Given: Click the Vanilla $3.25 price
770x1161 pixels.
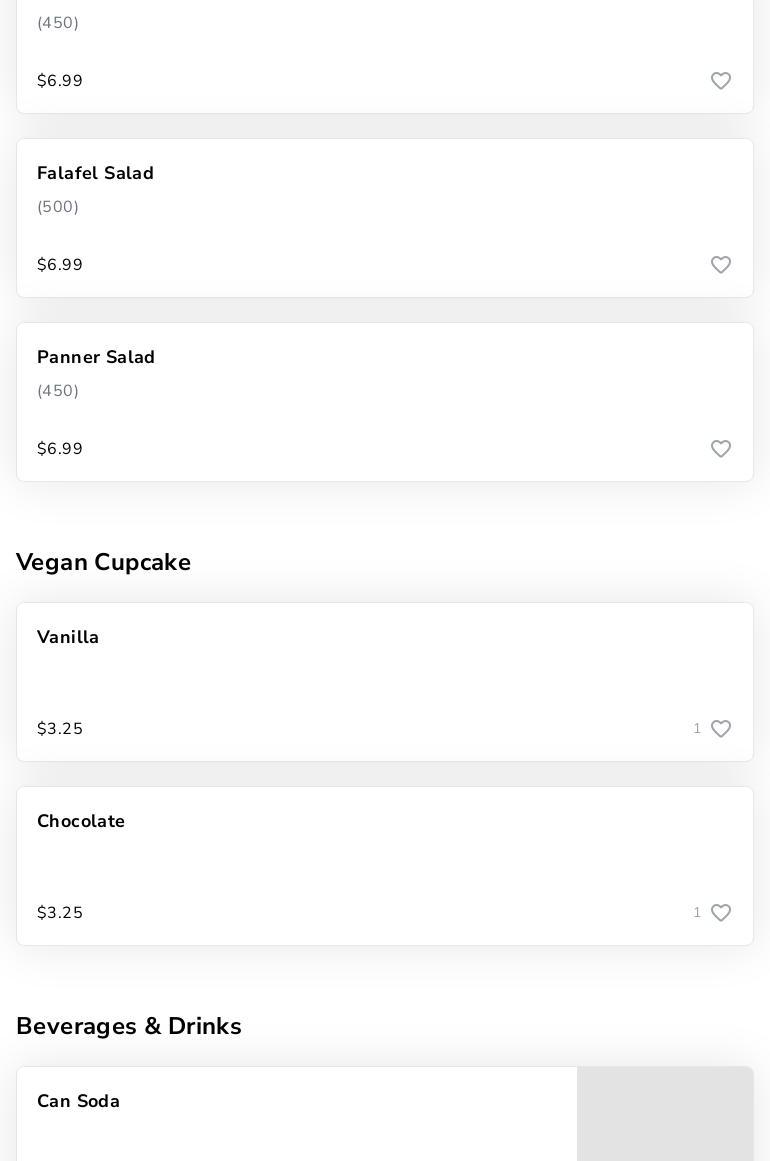Looking at the screenshot, I should coord(60,729).
